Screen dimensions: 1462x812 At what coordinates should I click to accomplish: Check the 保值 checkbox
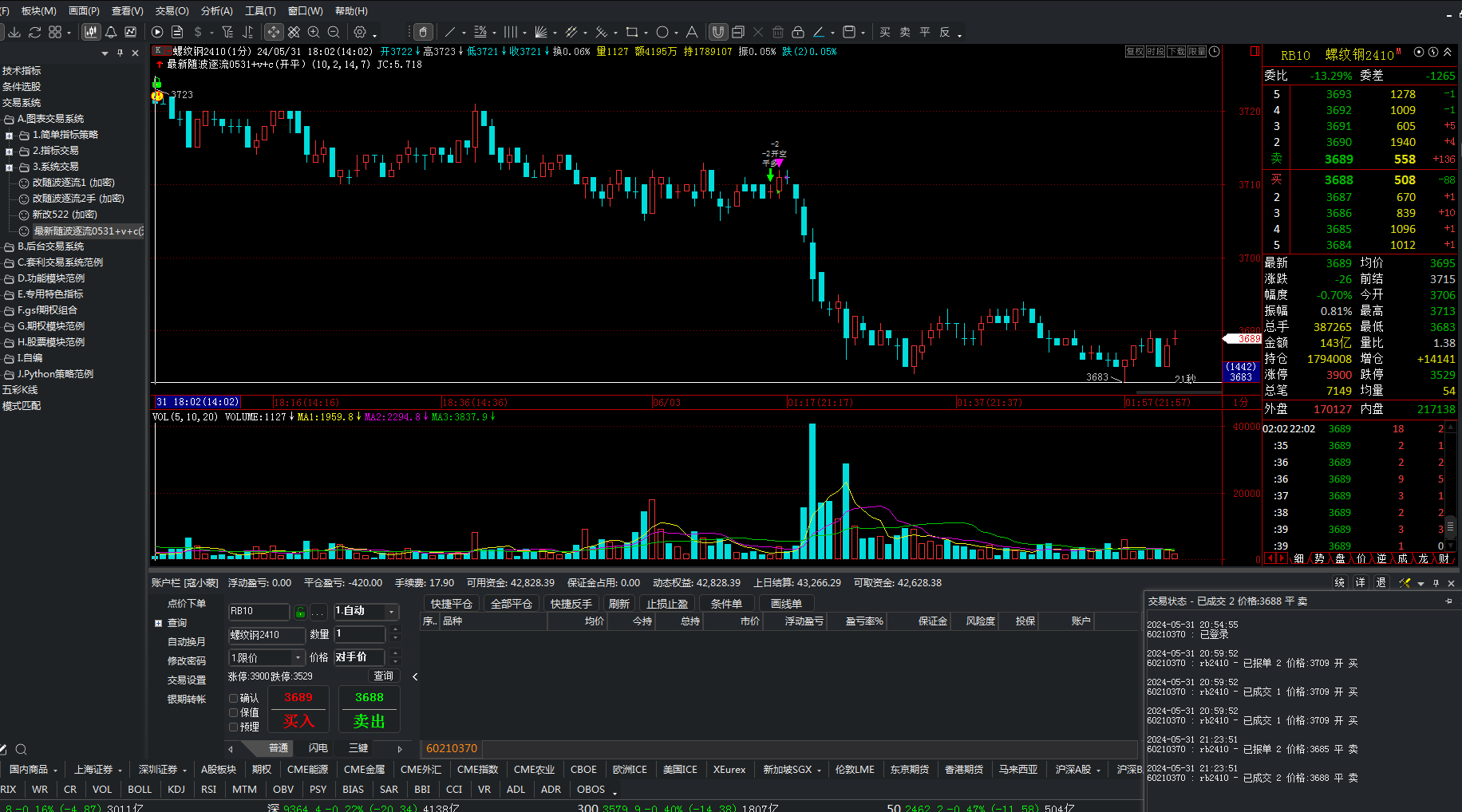234,712
